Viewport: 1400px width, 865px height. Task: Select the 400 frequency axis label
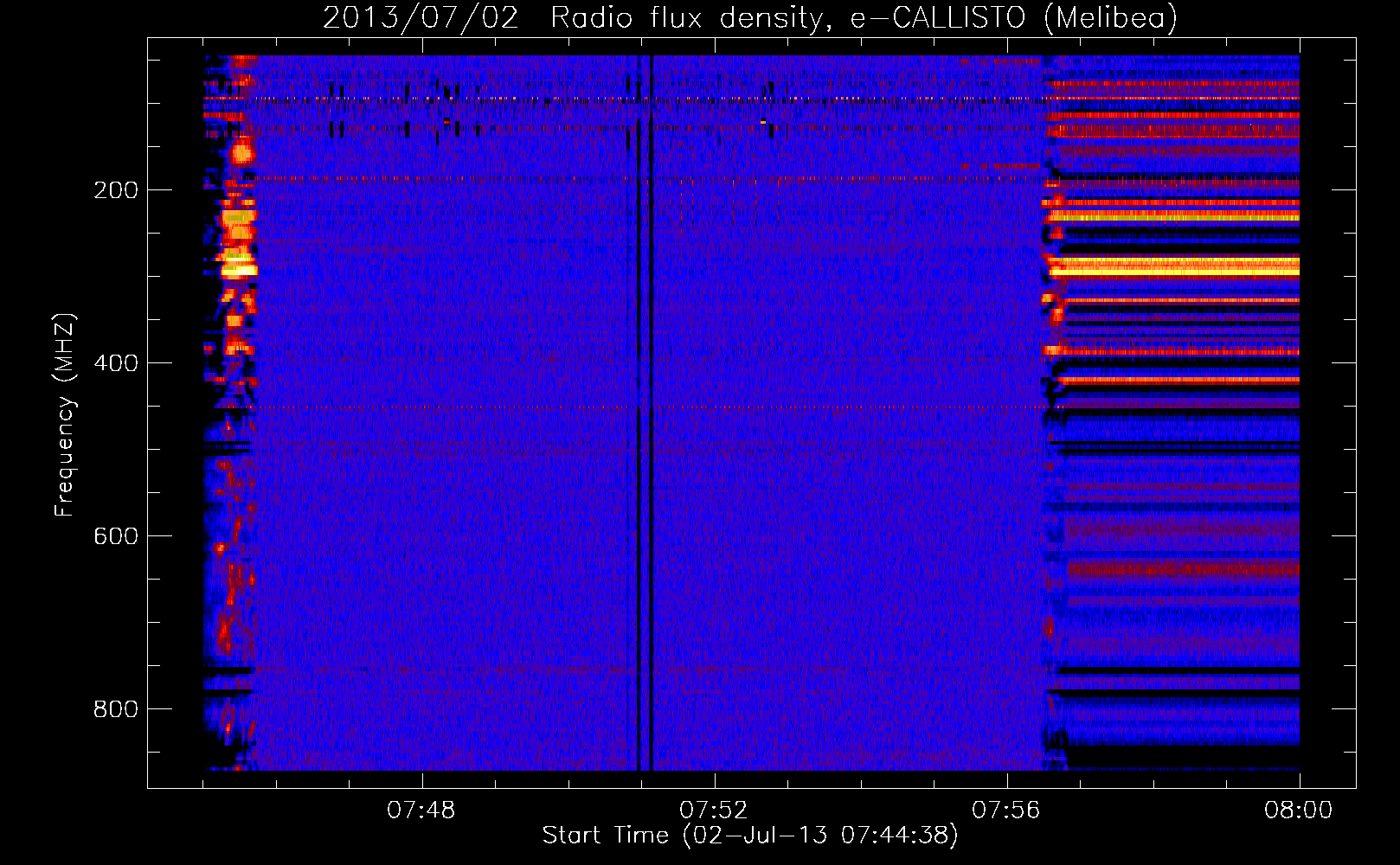click(x=115, y=363)
